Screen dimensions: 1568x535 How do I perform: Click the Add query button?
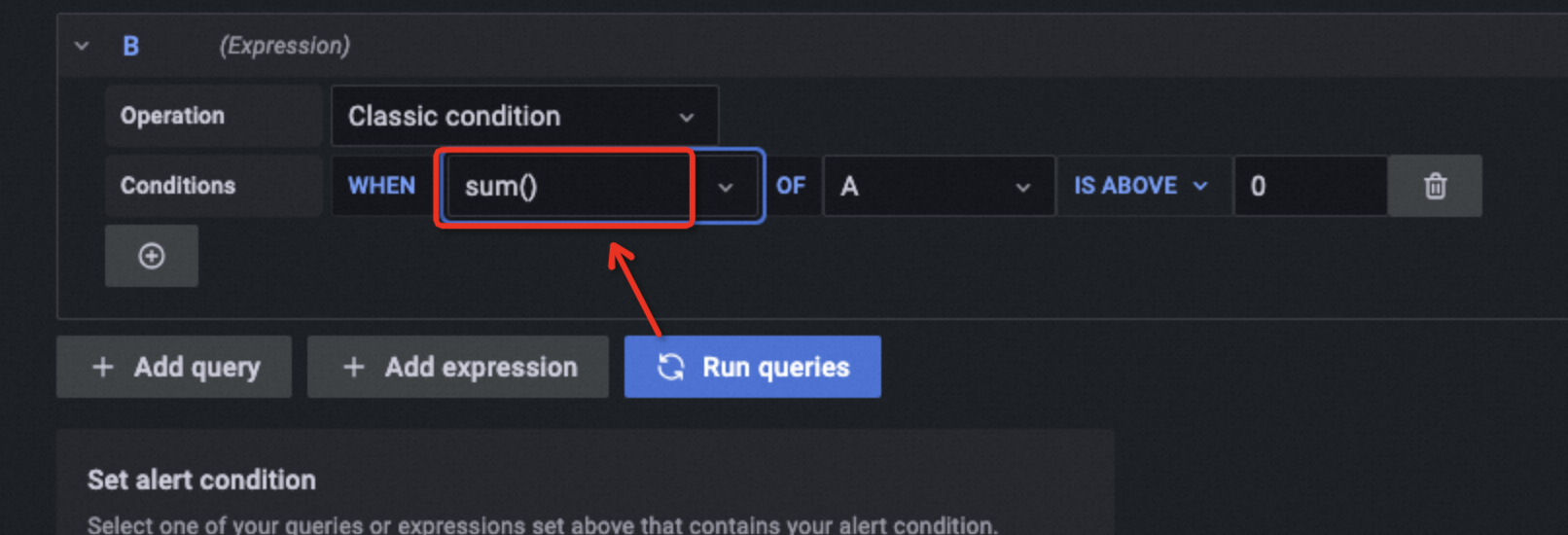pyautogui.click(x=174, y=367)
